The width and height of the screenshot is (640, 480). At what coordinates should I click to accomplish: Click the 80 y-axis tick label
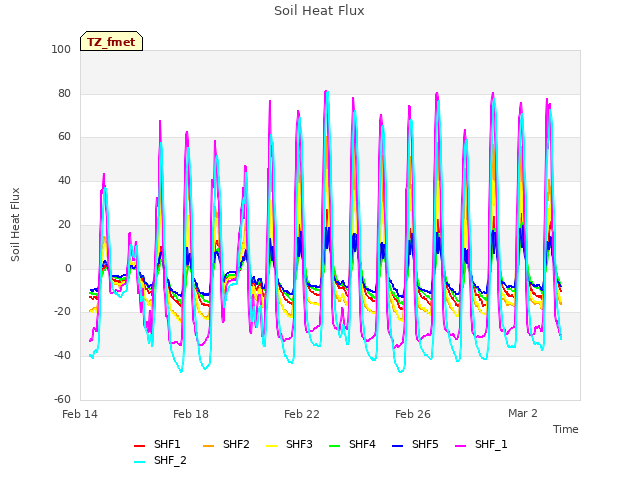coord(64,93)
